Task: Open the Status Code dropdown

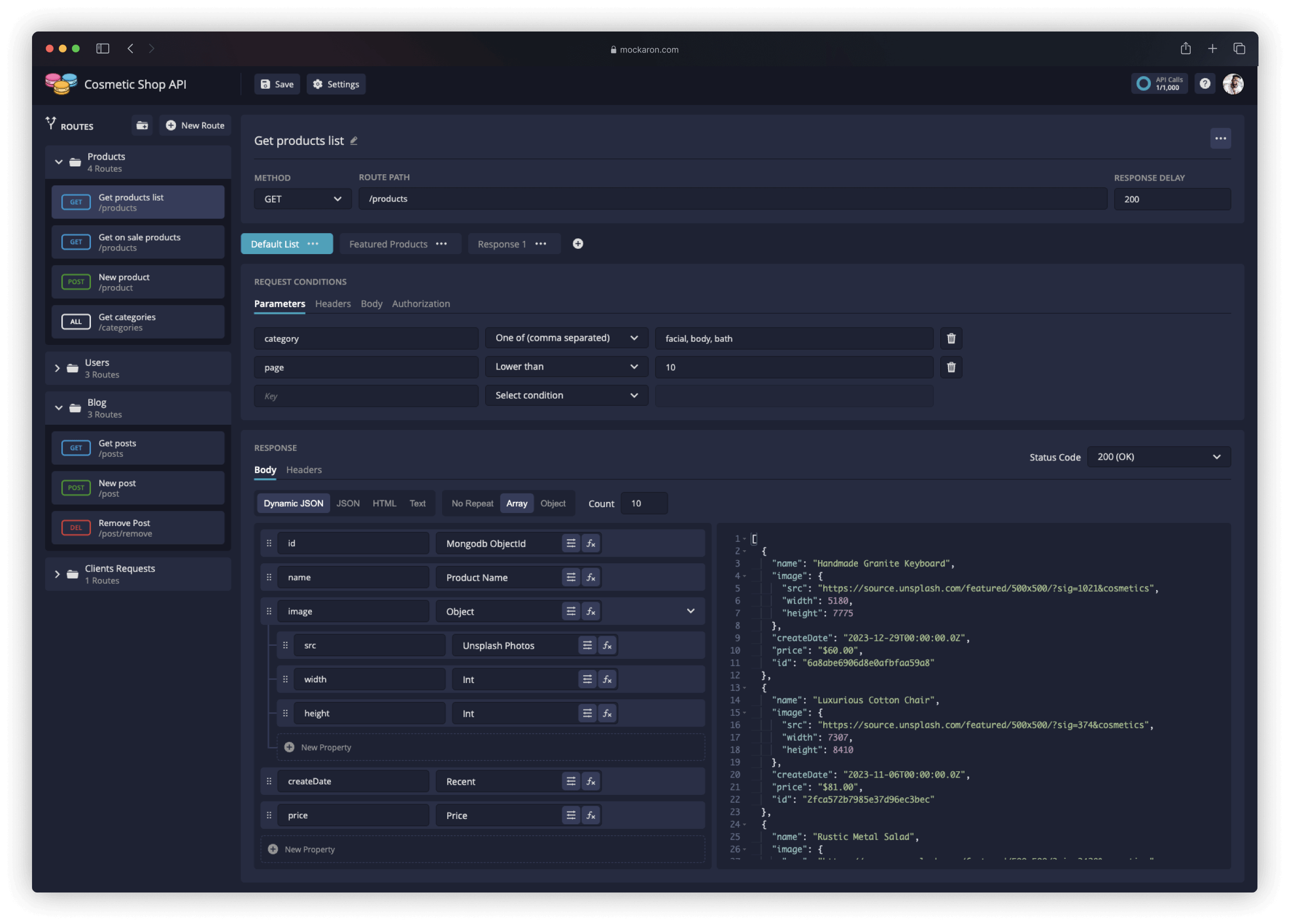Action: point(1159,456)
